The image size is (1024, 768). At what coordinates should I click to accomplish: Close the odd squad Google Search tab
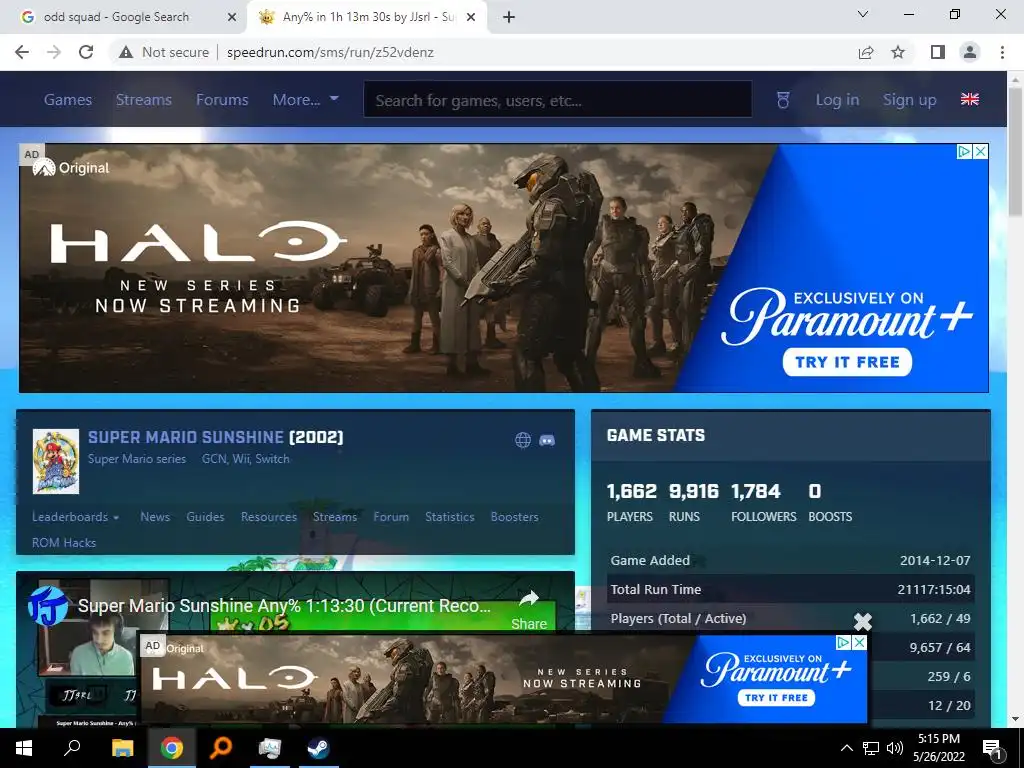(x=232, y=17)
